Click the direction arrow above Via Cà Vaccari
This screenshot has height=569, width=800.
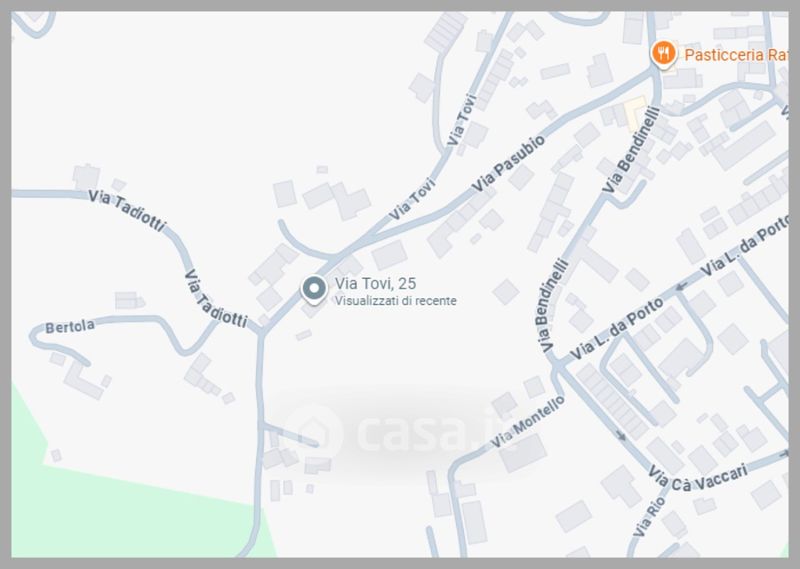[621, 435]
